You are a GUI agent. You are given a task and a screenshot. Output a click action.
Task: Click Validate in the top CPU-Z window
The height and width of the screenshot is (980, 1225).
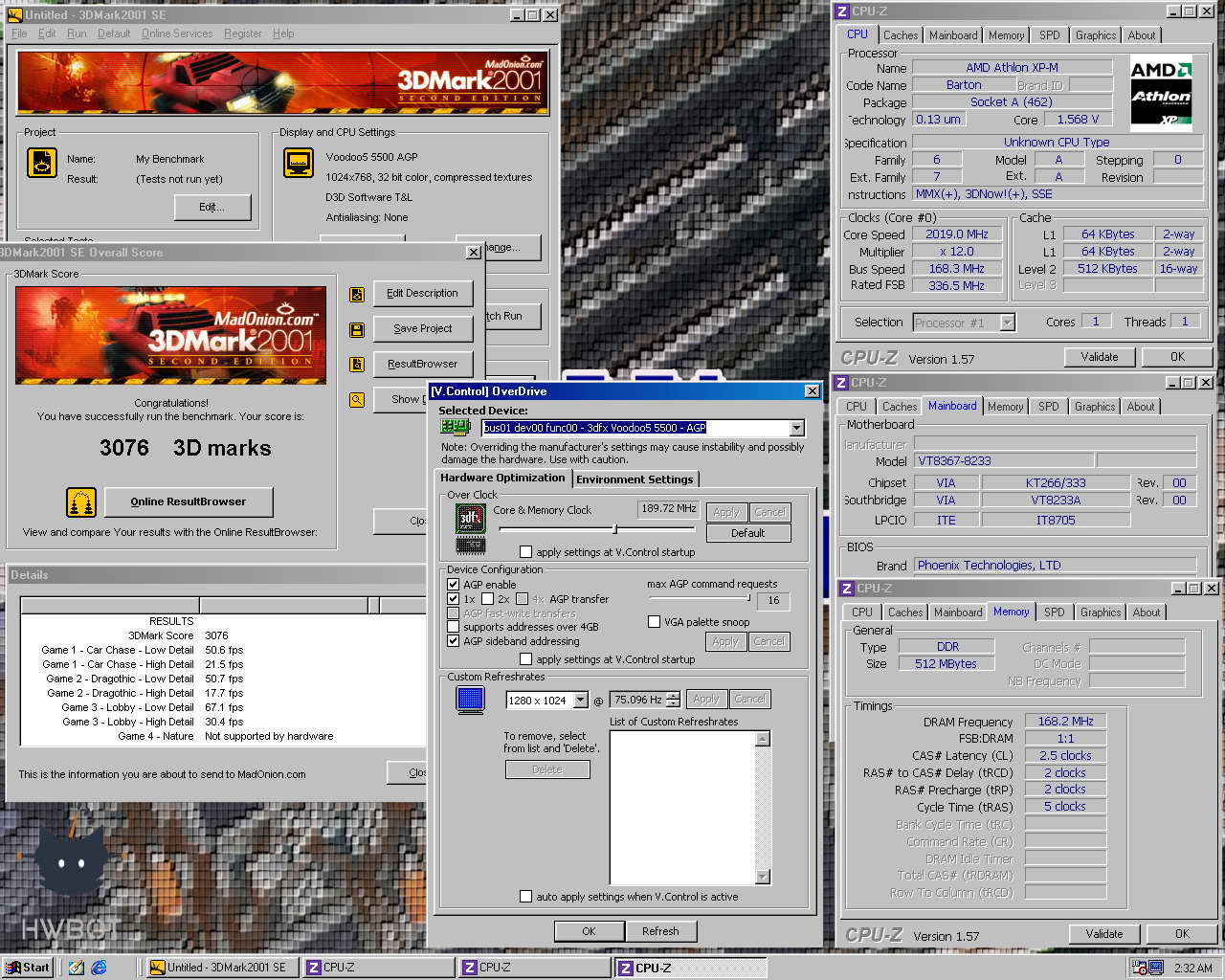[1100, 357]
